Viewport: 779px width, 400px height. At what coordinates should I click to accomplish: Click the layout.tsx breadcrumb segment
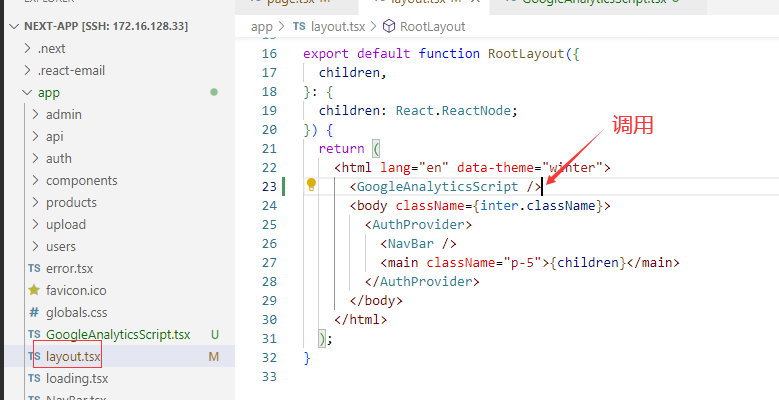(338, 26)
